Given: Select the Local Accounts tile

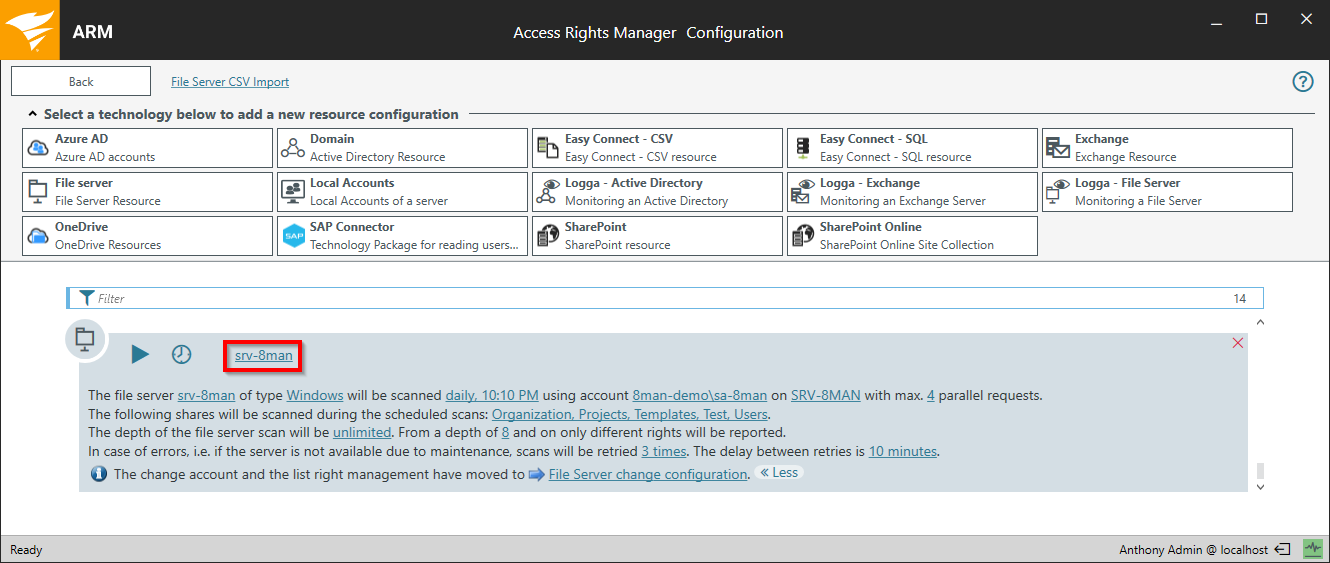Looking at the screenshot, I should pyautogui.click(x=402, y=192).
